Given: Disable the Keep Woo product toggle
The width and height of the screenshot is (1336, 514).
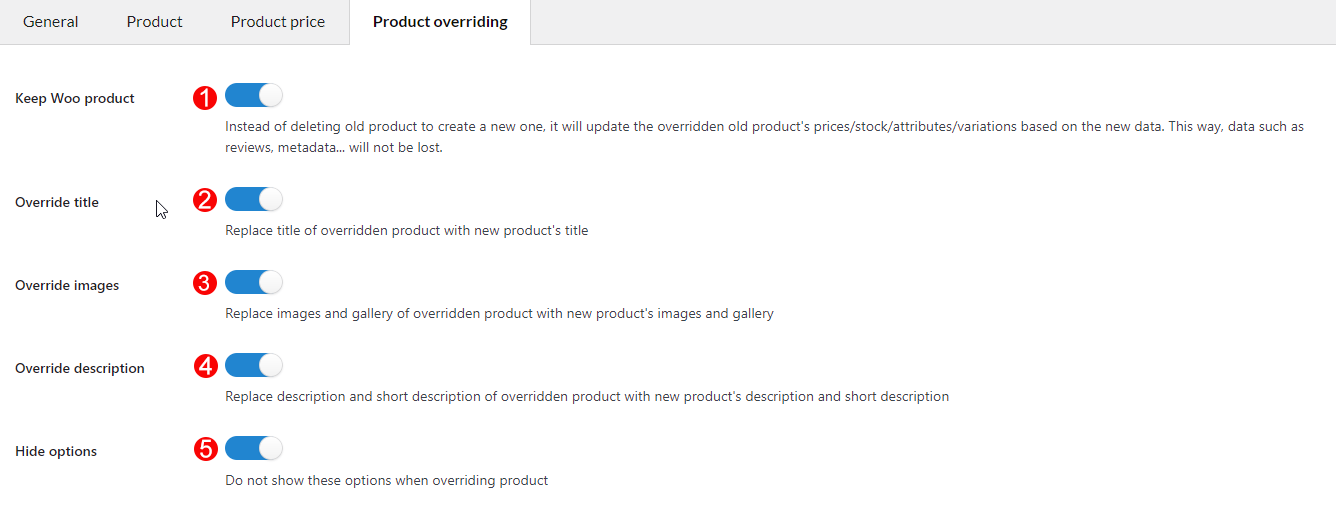Looking at the screenshot, I should 254,95.
